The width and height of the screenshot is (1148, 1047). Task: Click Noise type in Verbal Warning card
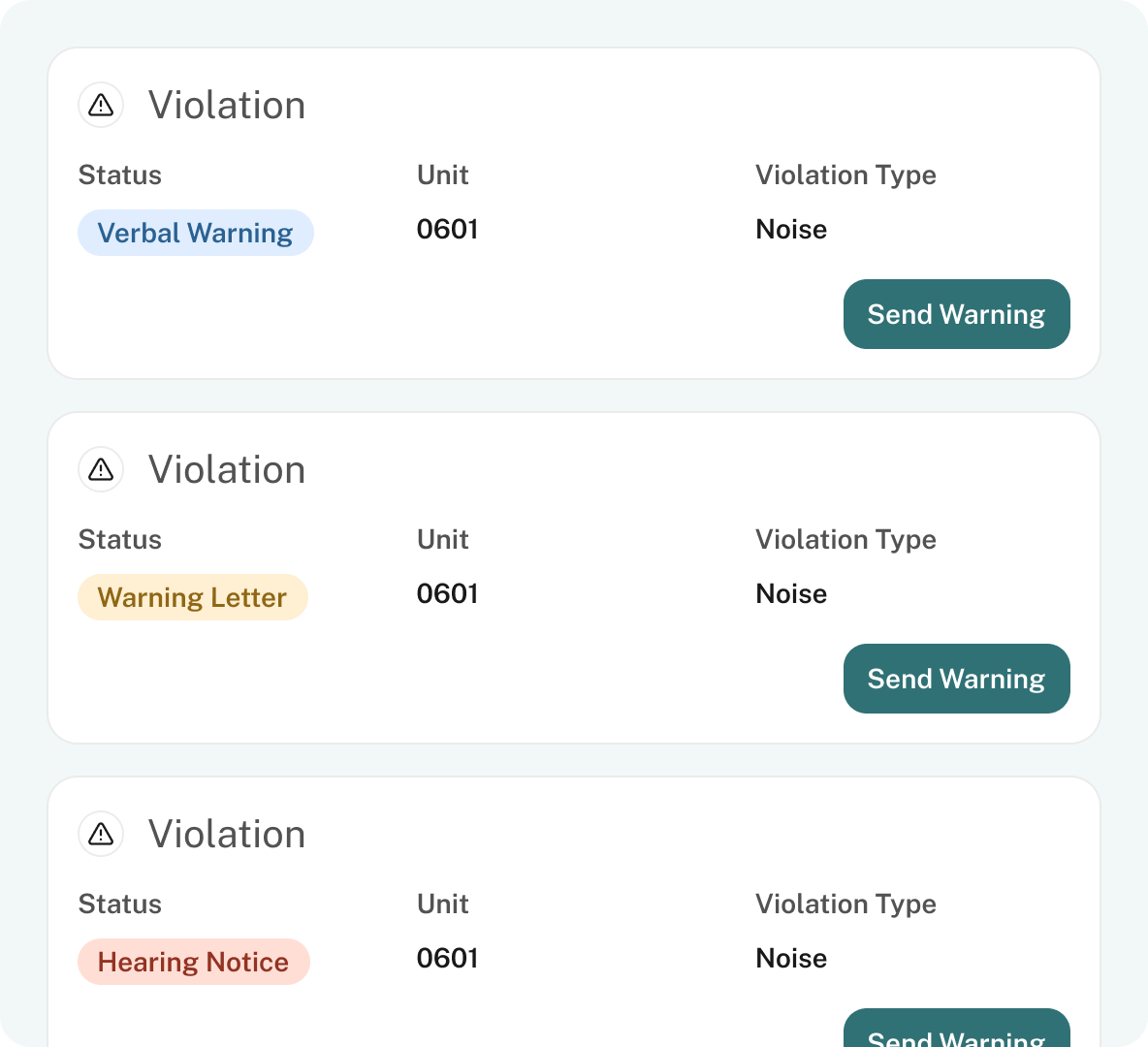click(791, 229)
